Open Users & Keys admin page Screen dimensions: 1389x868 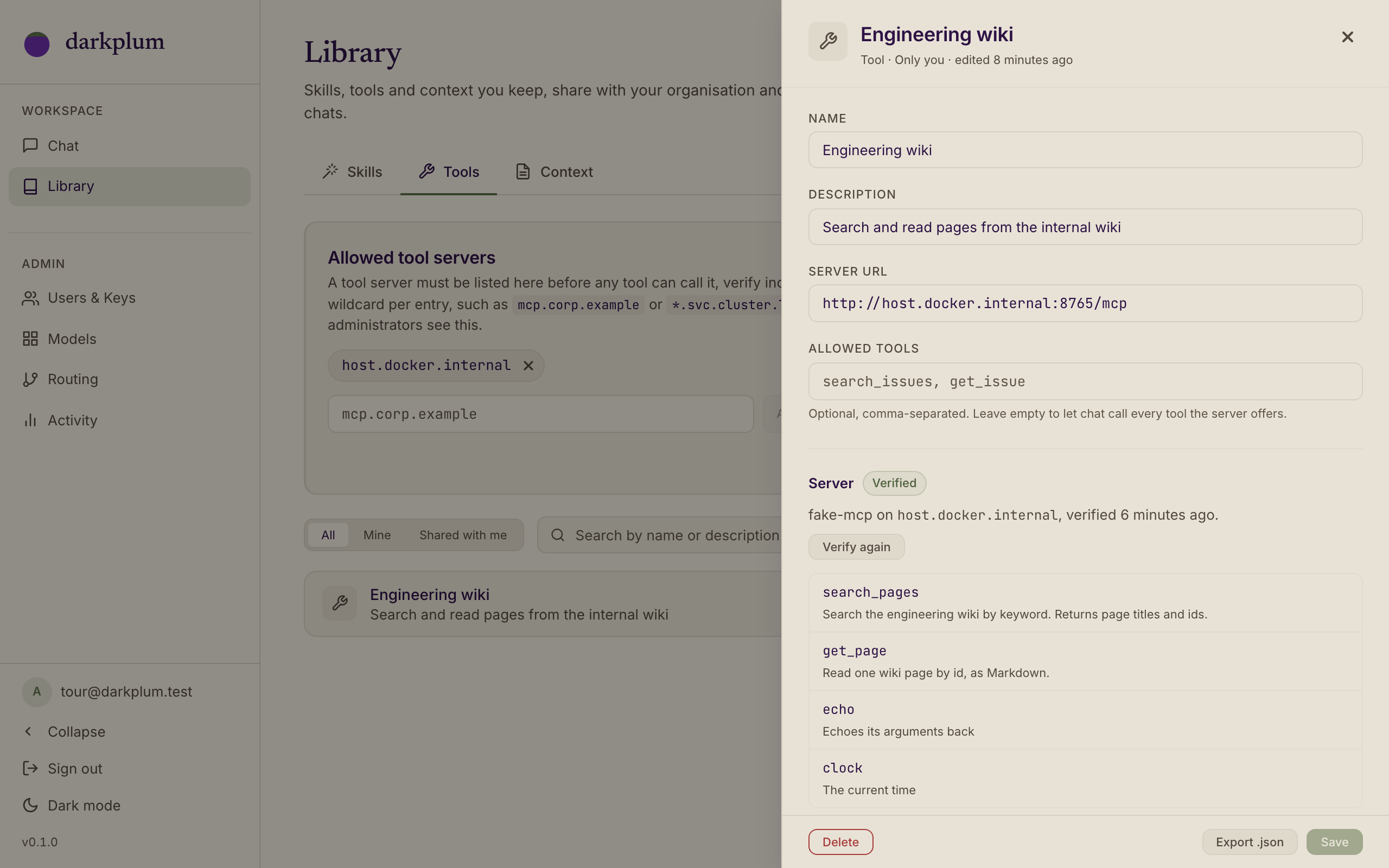tap(130, 298)
